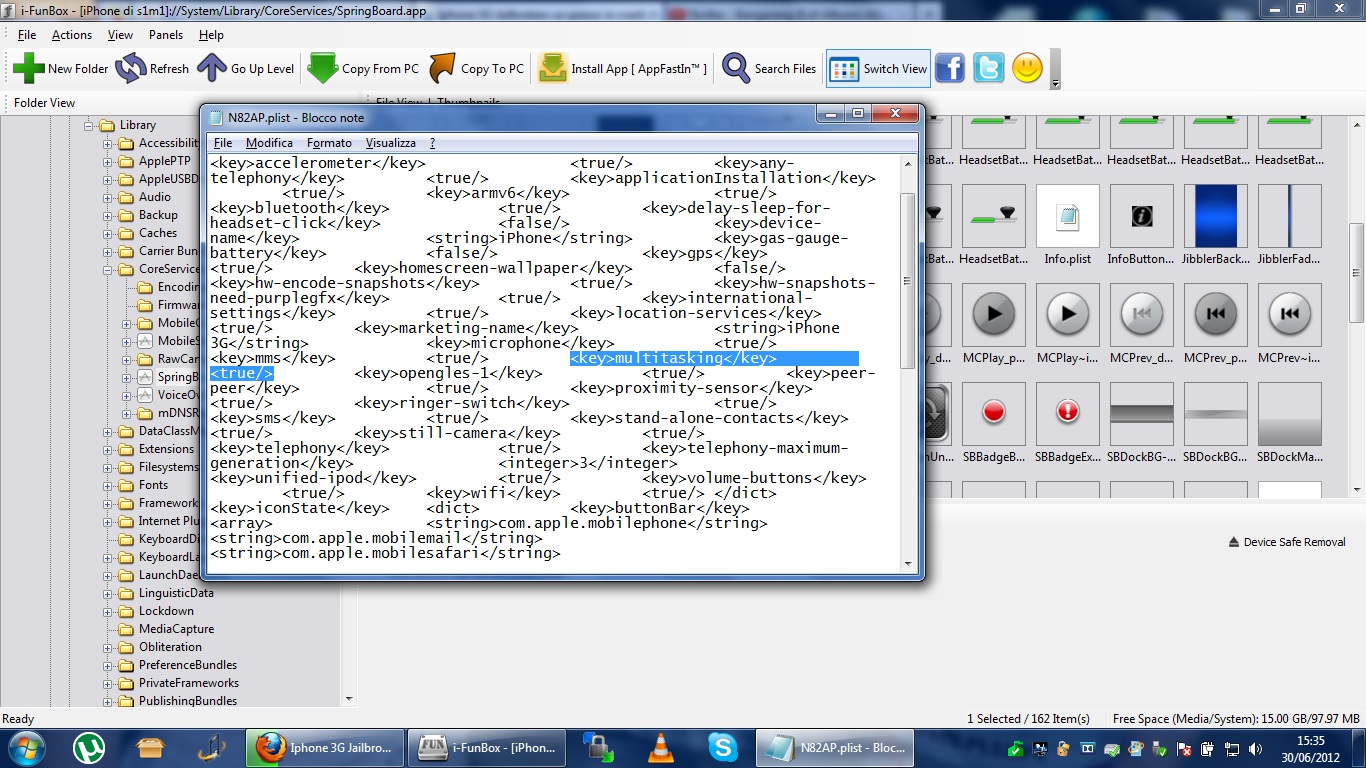The width and height of the screenshot is (1366, 768).
Task: Toggle Switch View mode
Action: (878, 68)
